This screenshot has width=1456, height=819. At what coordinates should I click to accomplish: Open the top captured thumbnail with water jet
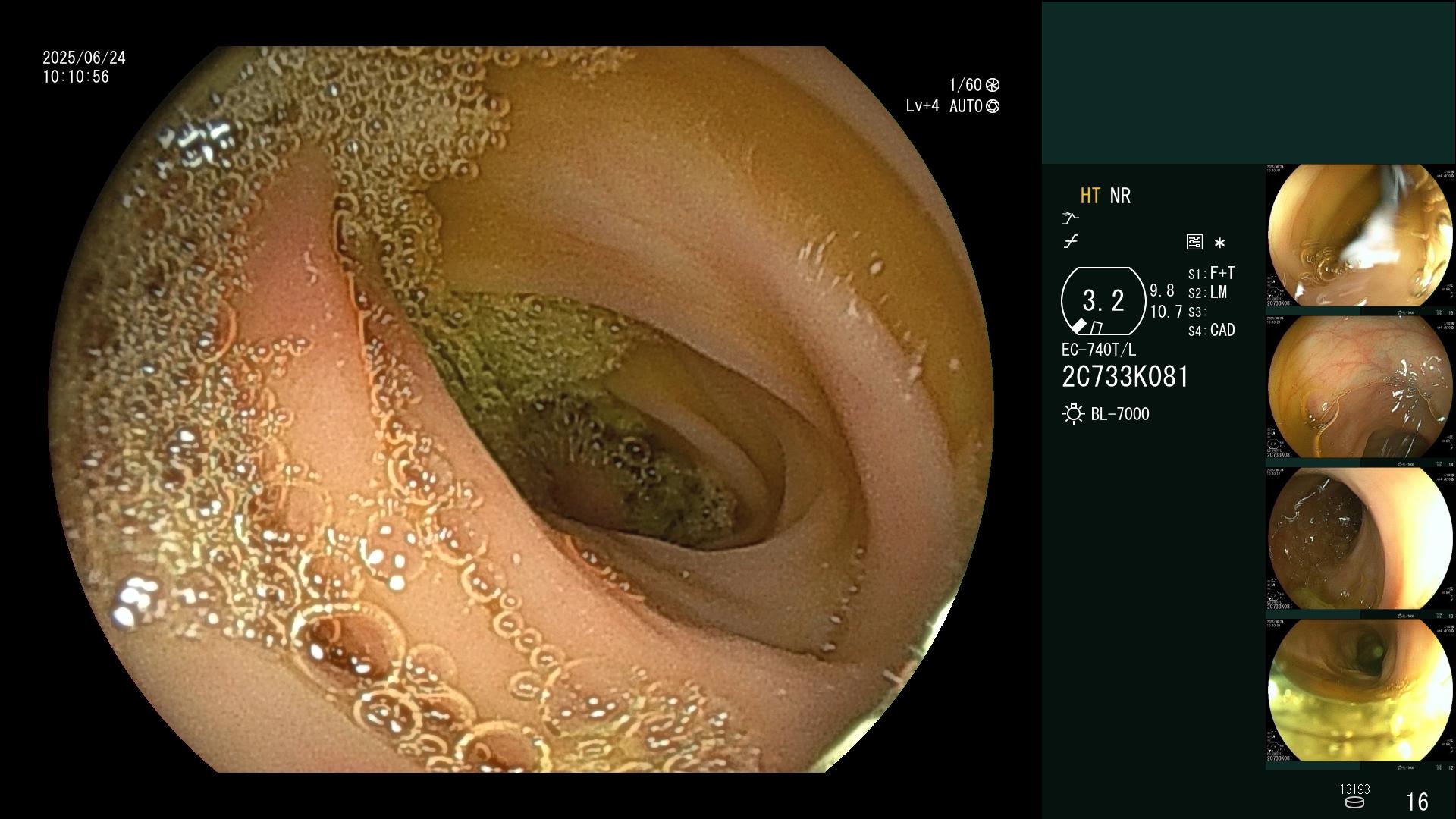[x=1360, y=237]
